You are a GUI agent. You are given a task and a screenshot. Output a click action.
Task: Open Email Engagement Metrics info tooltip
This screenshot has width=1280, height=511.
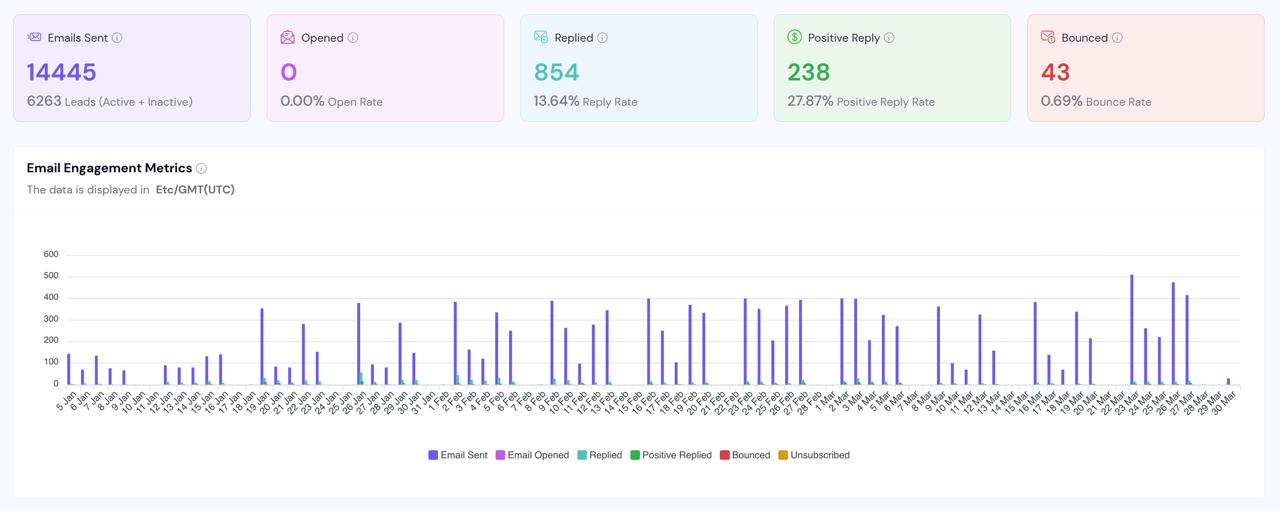tap(201, 169)
